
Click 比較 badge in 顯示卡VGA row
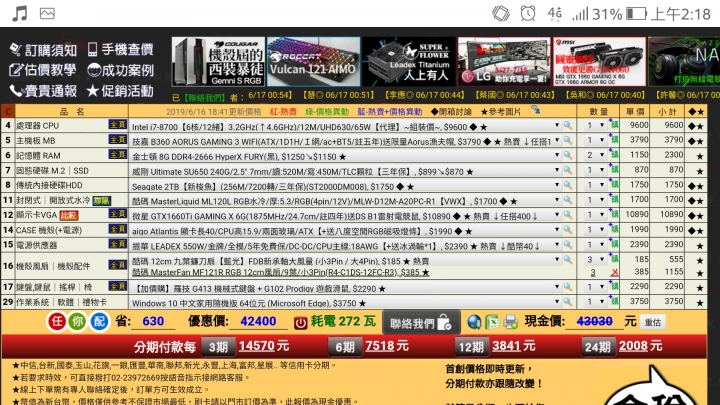click(69, 215)
